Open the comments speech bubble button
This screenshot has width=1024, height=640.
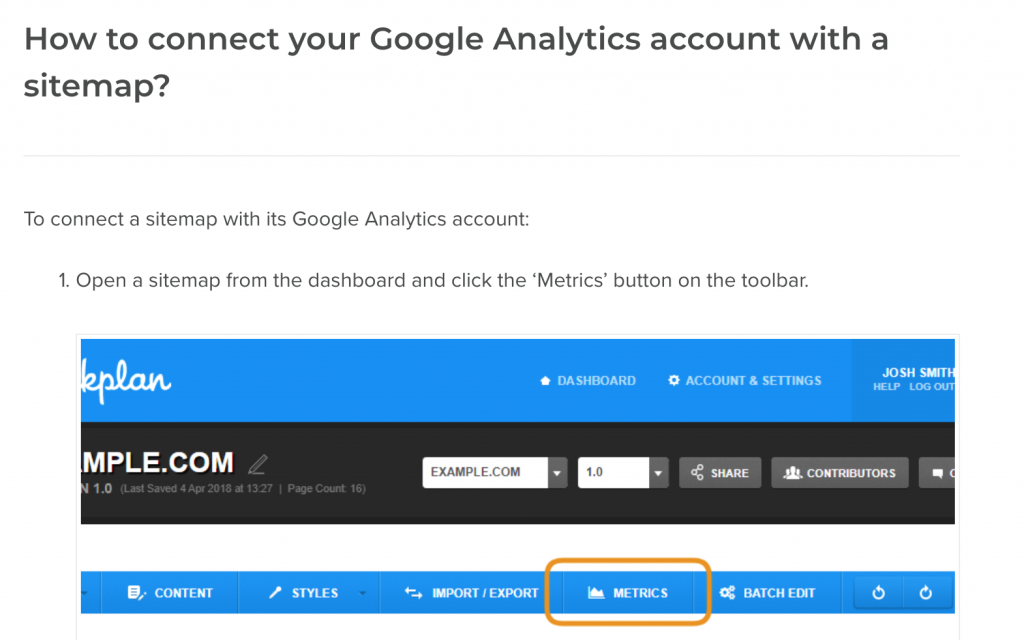tap(937, 473)
